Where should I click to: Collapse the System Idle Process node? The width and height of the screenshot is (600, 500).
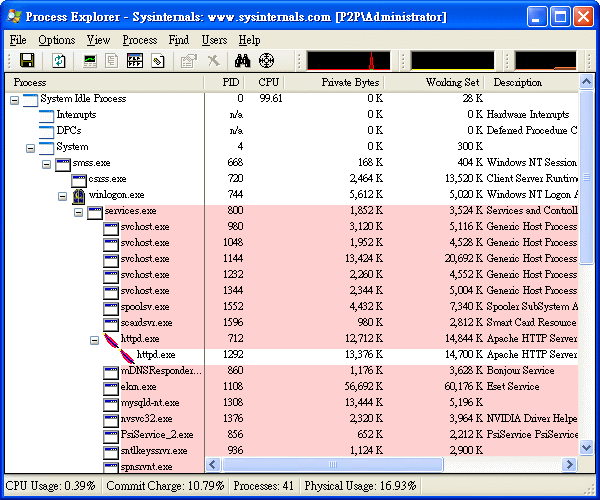click(x=15, y=99)
